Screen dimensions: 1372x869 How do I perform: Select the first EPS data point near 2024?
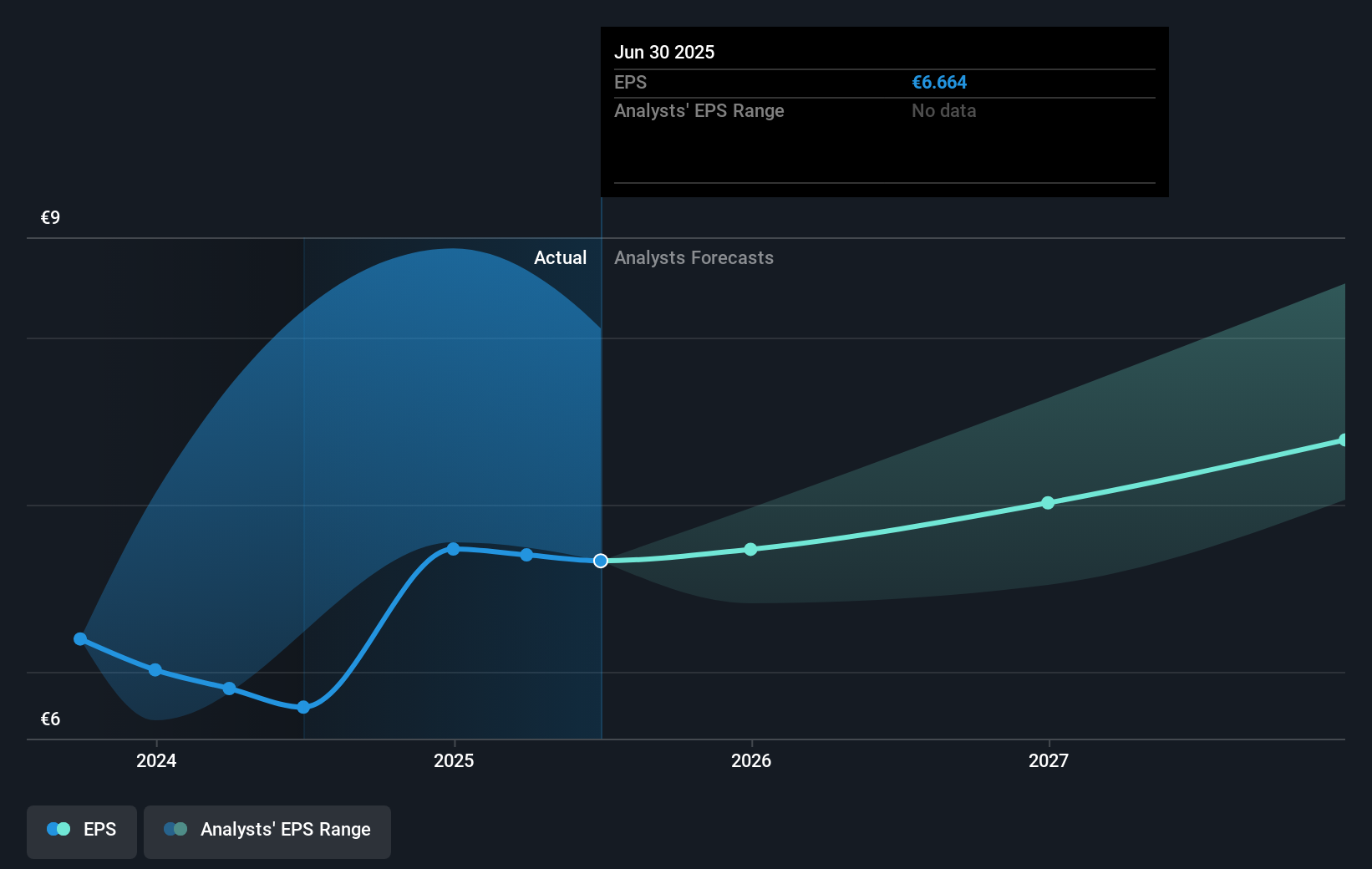(x=80, y=639)
